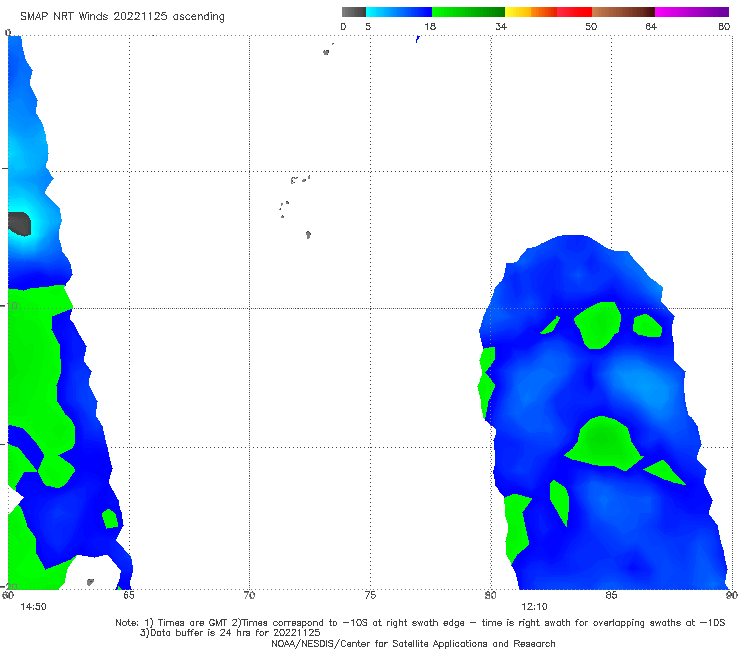
Task: Click the dark gray low-wind patch in left swath
Action: (20, 224)
